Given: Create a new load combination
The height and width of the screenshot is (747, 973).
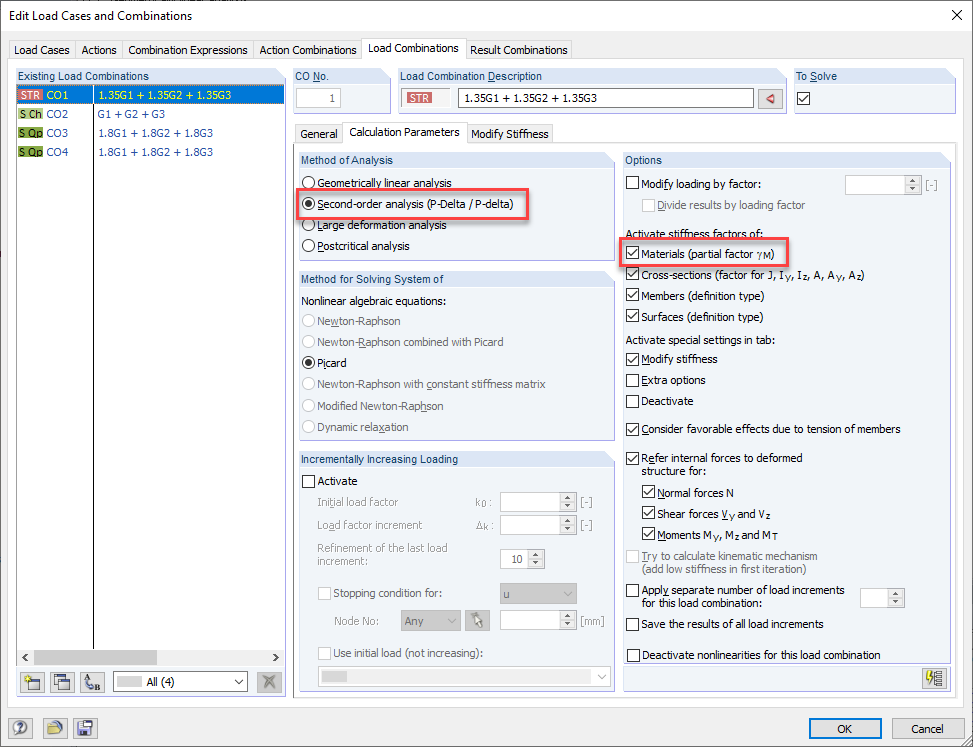Looking at the screenshot, I should point(33,682).
